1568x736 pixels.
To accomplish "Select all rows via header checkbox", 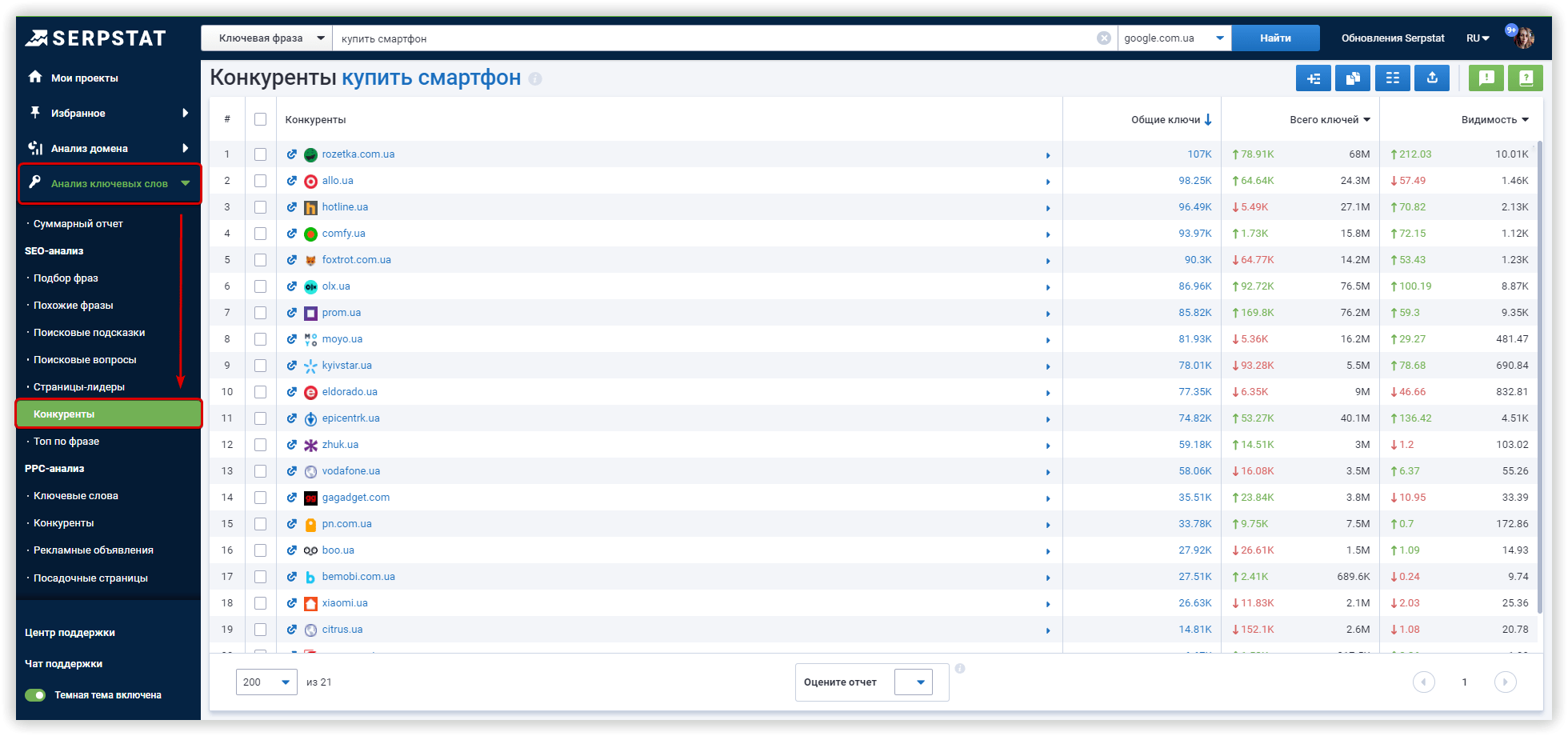I will [260, 119].
